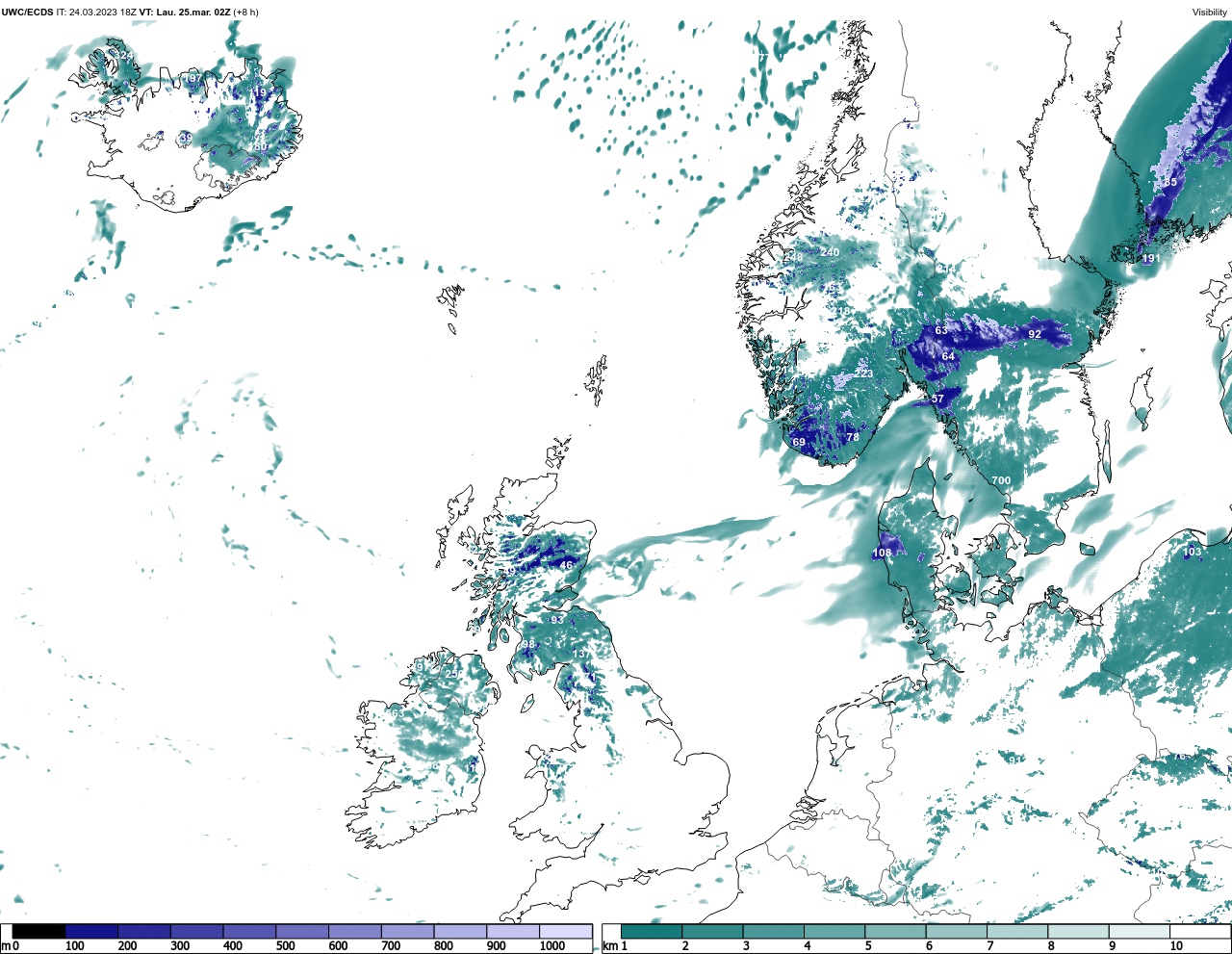Click the '63' visibility value on the map
Image resolution: width=1232 pixels, height=954 pixels.
point(941,330)
